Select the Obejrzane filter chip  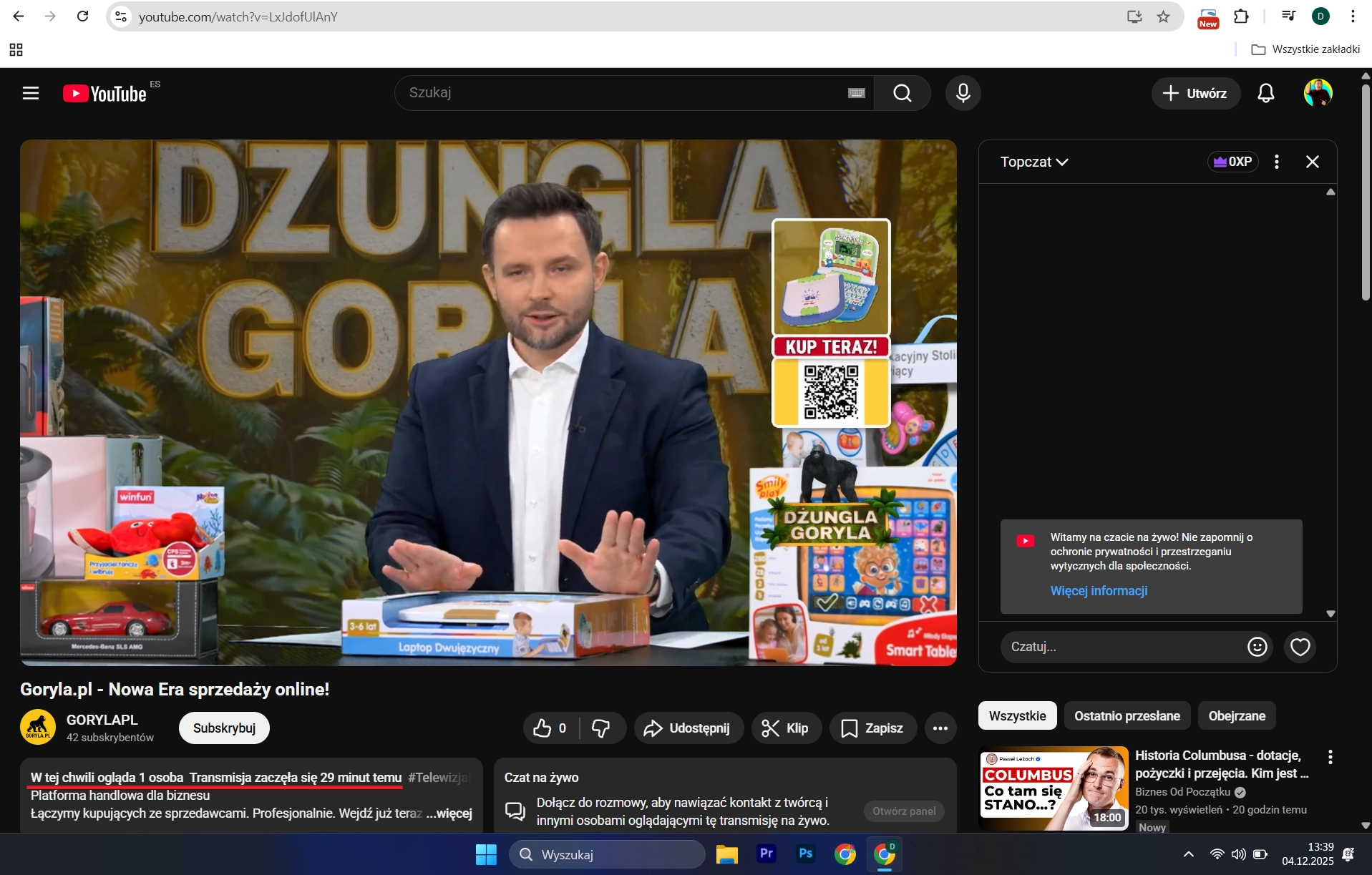tap(1236, 715)
